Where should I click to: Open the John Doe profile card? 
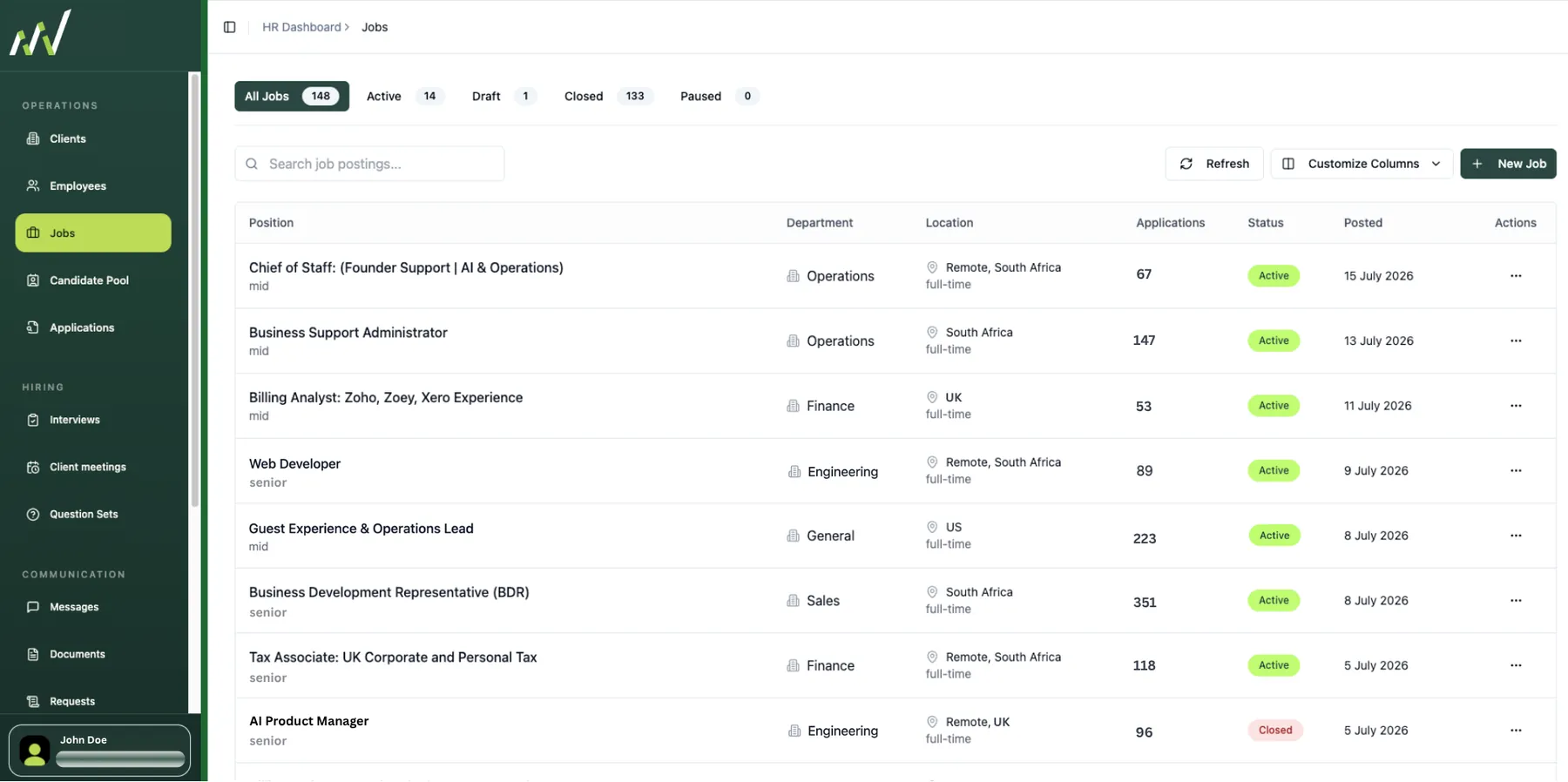pos(100,751)
